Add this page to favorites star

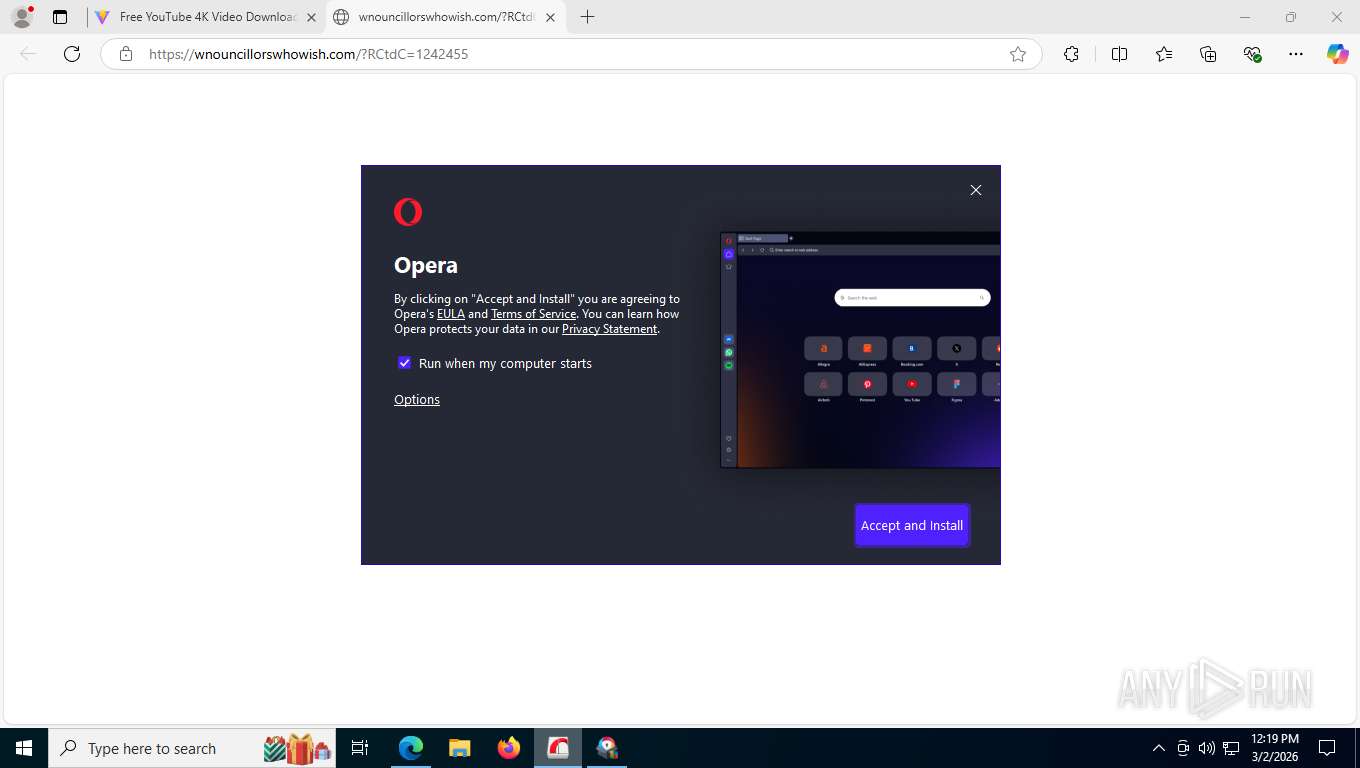point(1018,54)
